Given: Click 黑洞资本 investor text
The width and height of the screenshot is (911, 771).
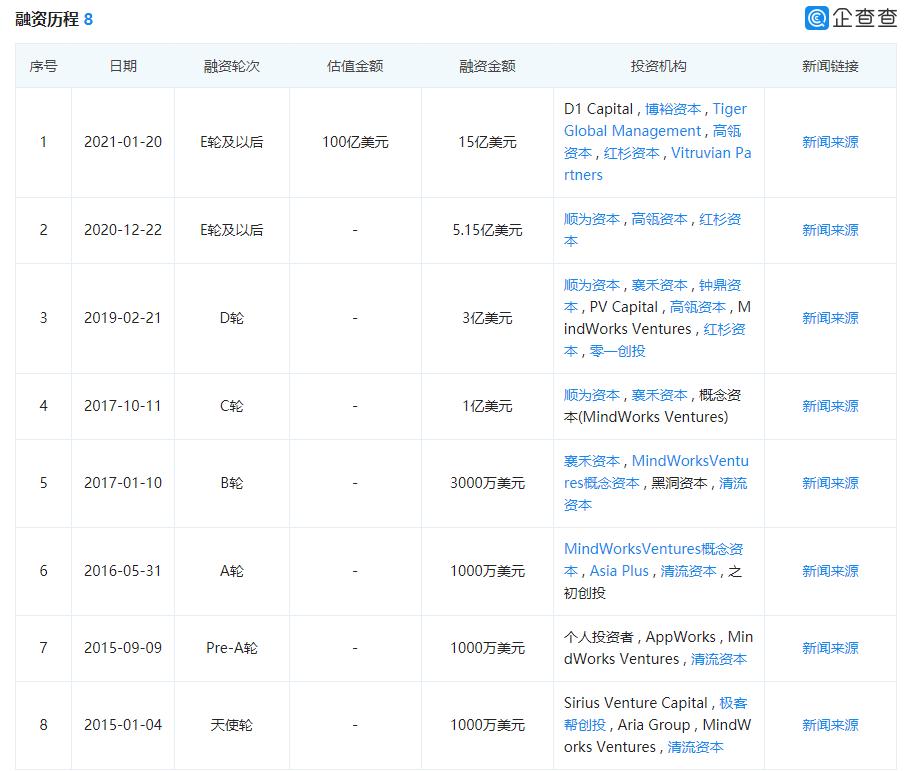Looking at the screenshot, I should (x=679, y=483).
